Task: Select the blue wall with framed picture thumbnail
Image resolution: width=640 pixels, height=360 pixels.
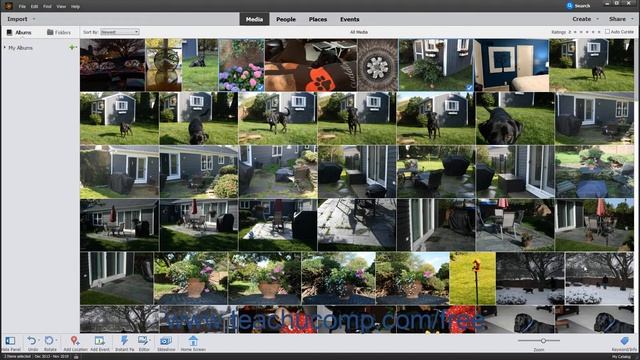Action: click(511, 65)
